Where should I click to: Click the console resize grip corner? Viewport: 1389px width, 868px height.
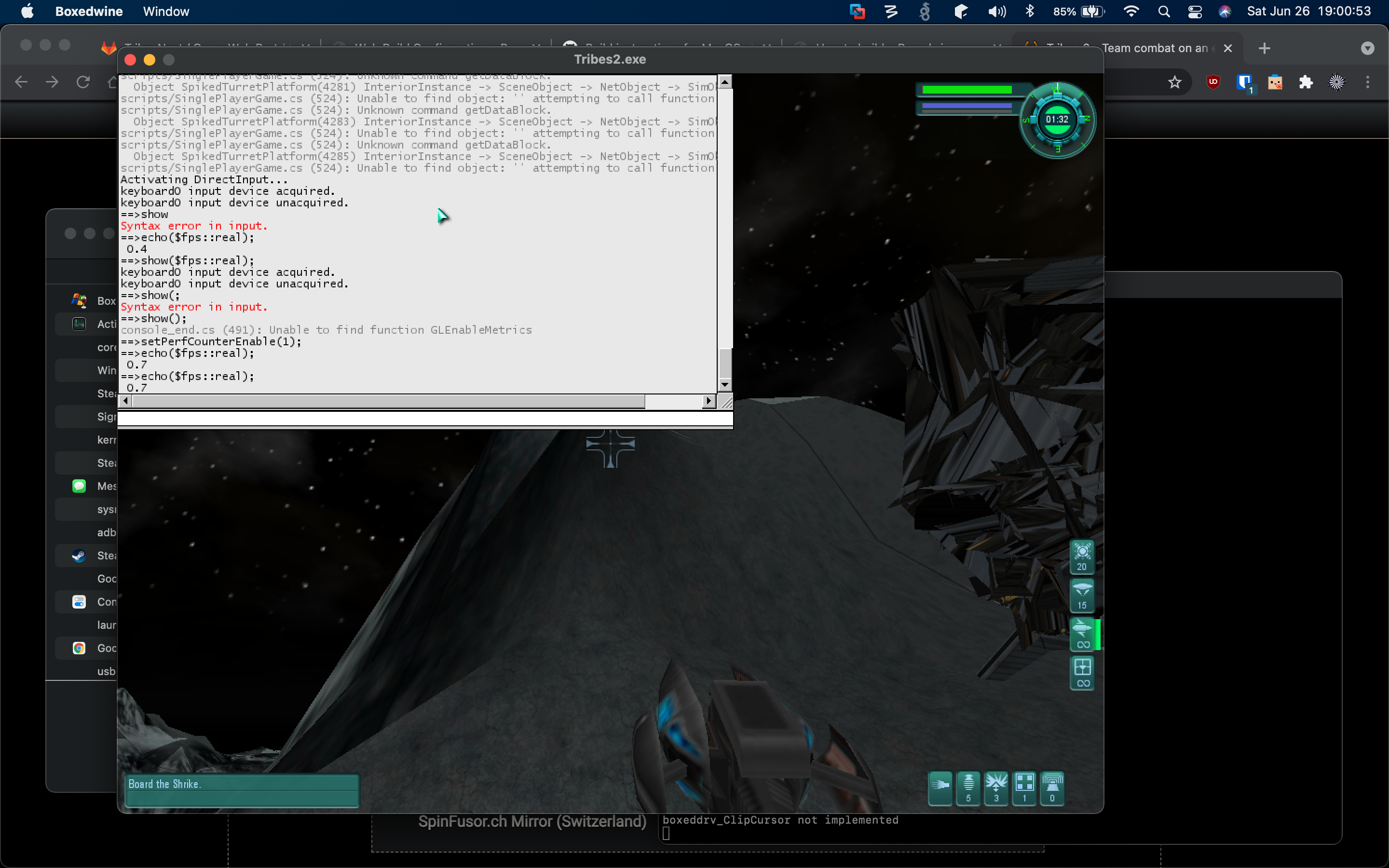coord(725,401)
